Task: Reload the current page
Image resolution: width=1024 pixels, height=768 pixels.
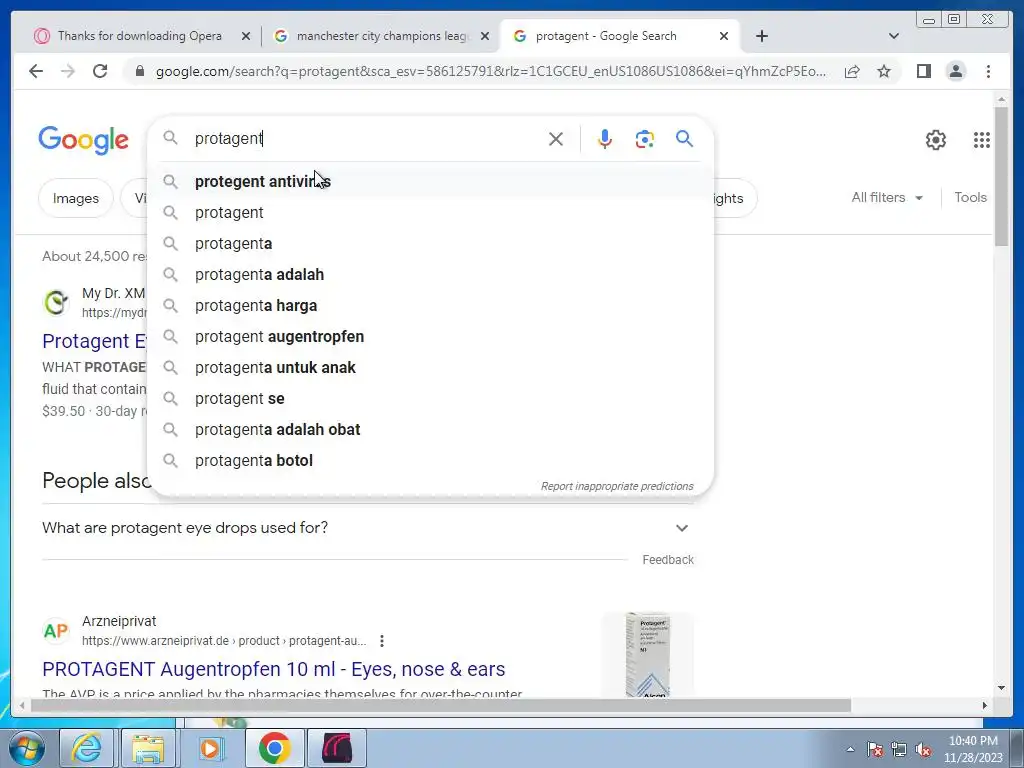Action: [100, 71]
